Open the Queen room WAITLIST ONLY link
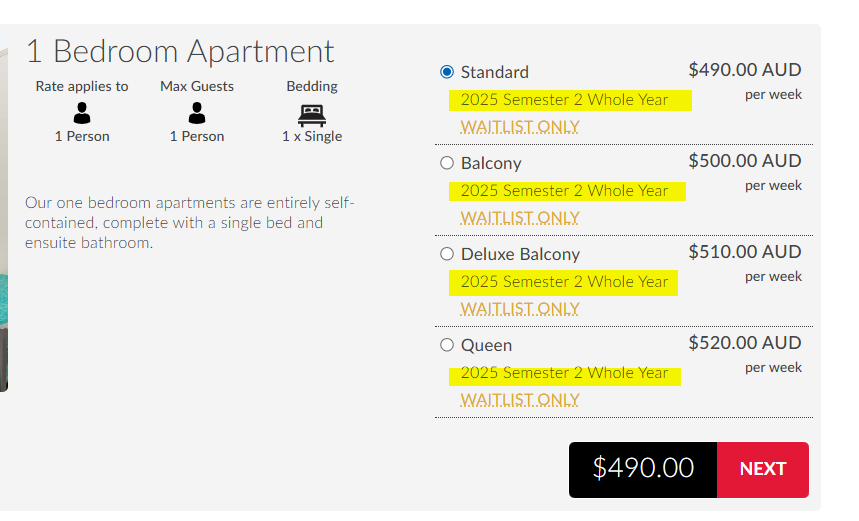This screenshot has height=521, width=859. click(520, 400)
